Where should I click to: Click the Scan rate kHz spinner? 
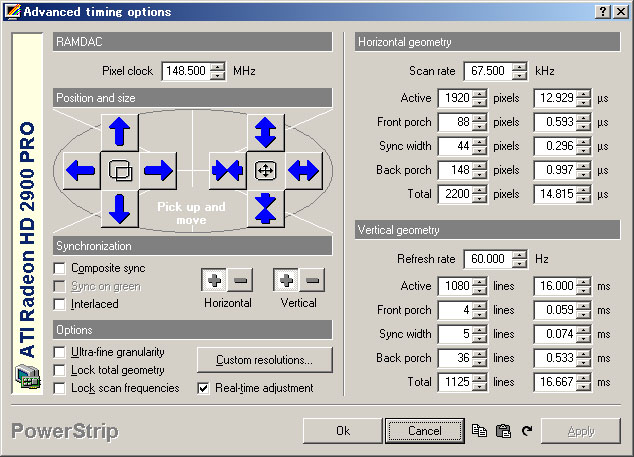[519, 71]
